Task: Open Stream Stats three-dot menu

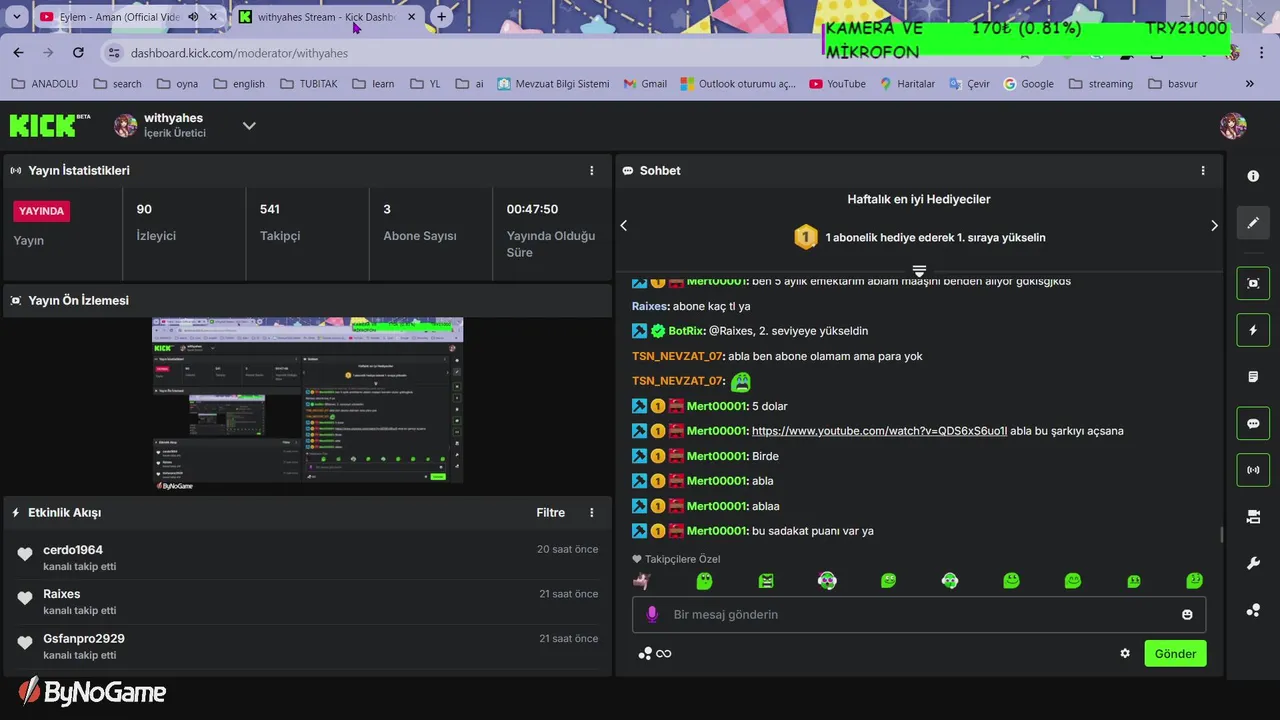Action: tap(592, 171)
